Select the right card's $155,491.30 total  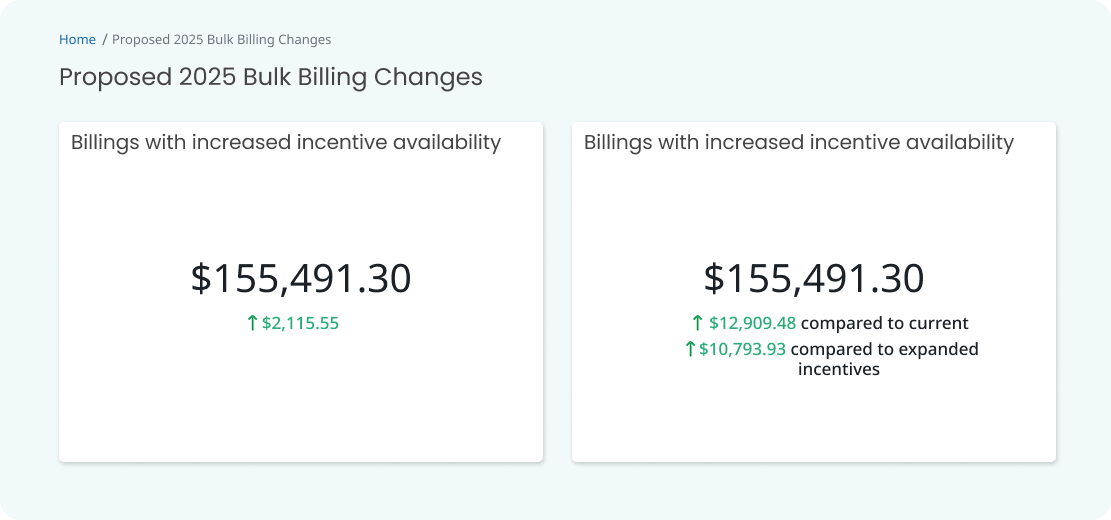814,278
